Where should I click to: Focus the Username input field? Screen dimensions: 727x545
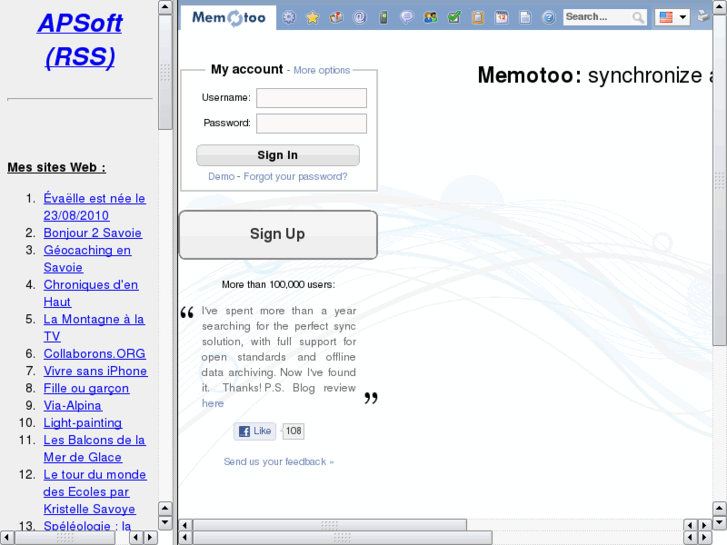(x=312, y=98)
